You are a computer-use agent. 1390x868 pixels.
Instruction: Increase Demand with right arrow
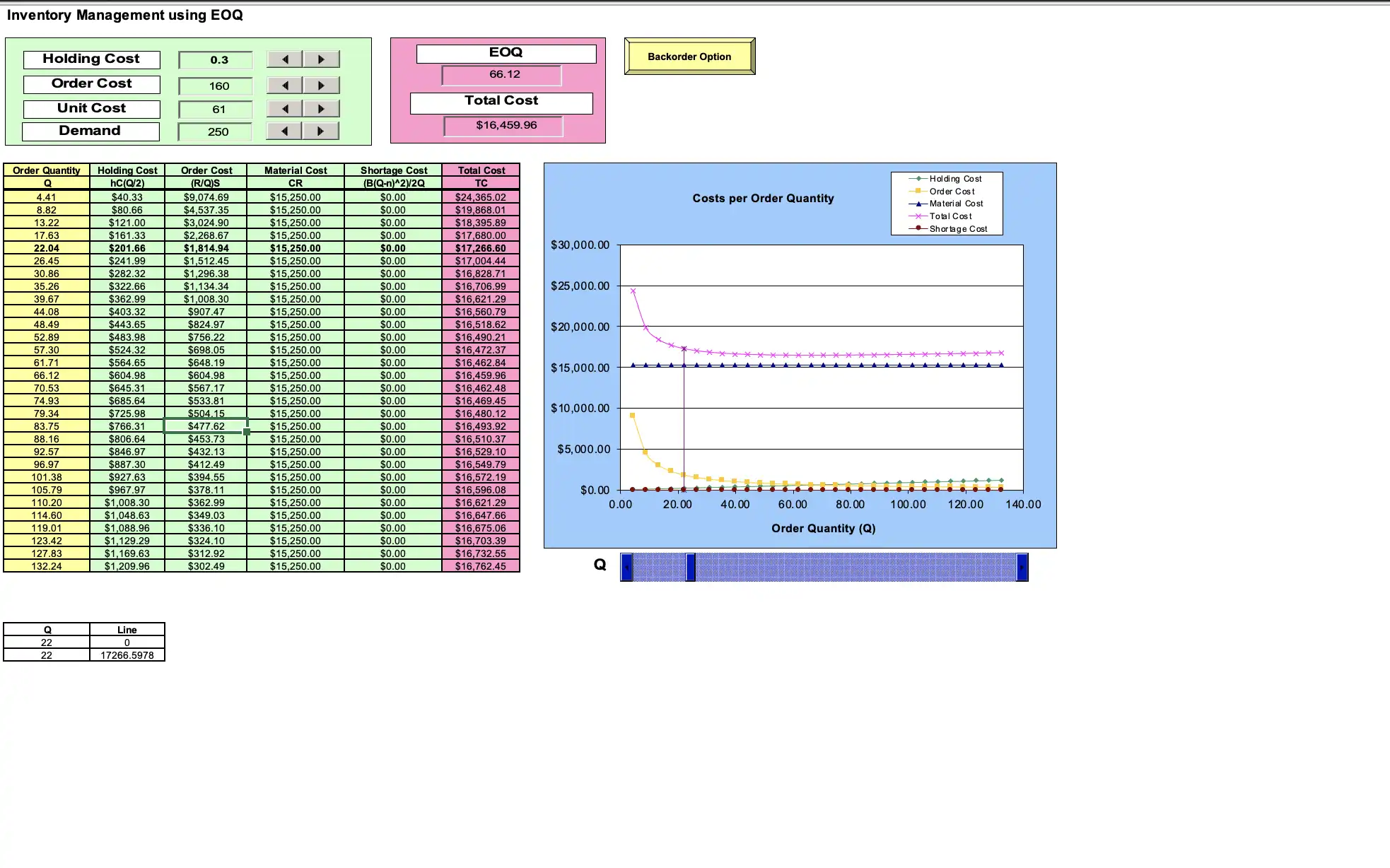click(321, 131)
